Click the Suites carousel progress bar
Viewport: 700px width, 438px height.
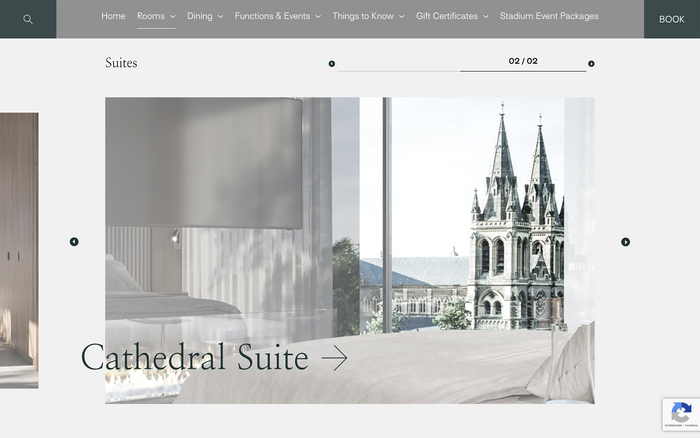pos(462,71)
